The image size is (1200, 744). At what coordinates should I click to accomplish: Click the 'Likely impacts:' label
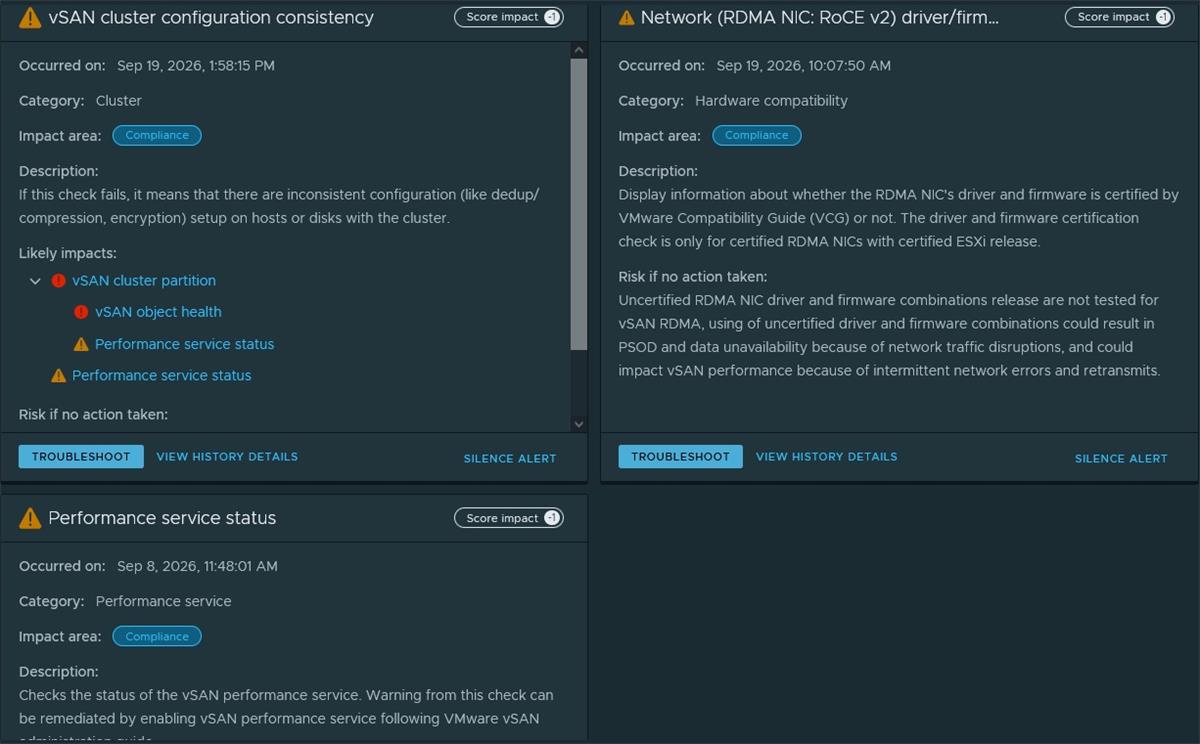pos(68,254)
